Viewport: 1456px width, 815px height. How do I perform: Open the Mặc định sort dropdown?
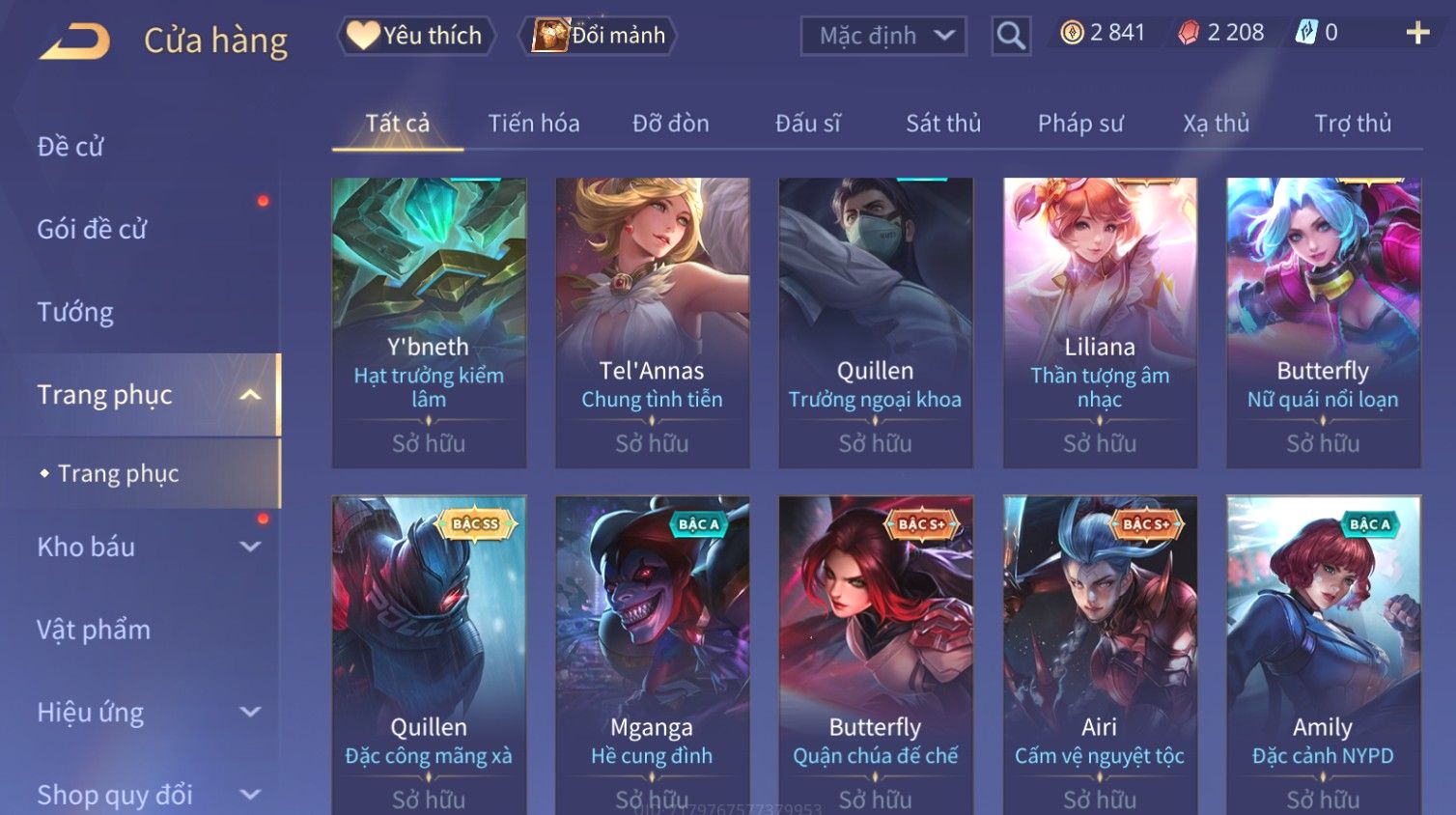883,36
